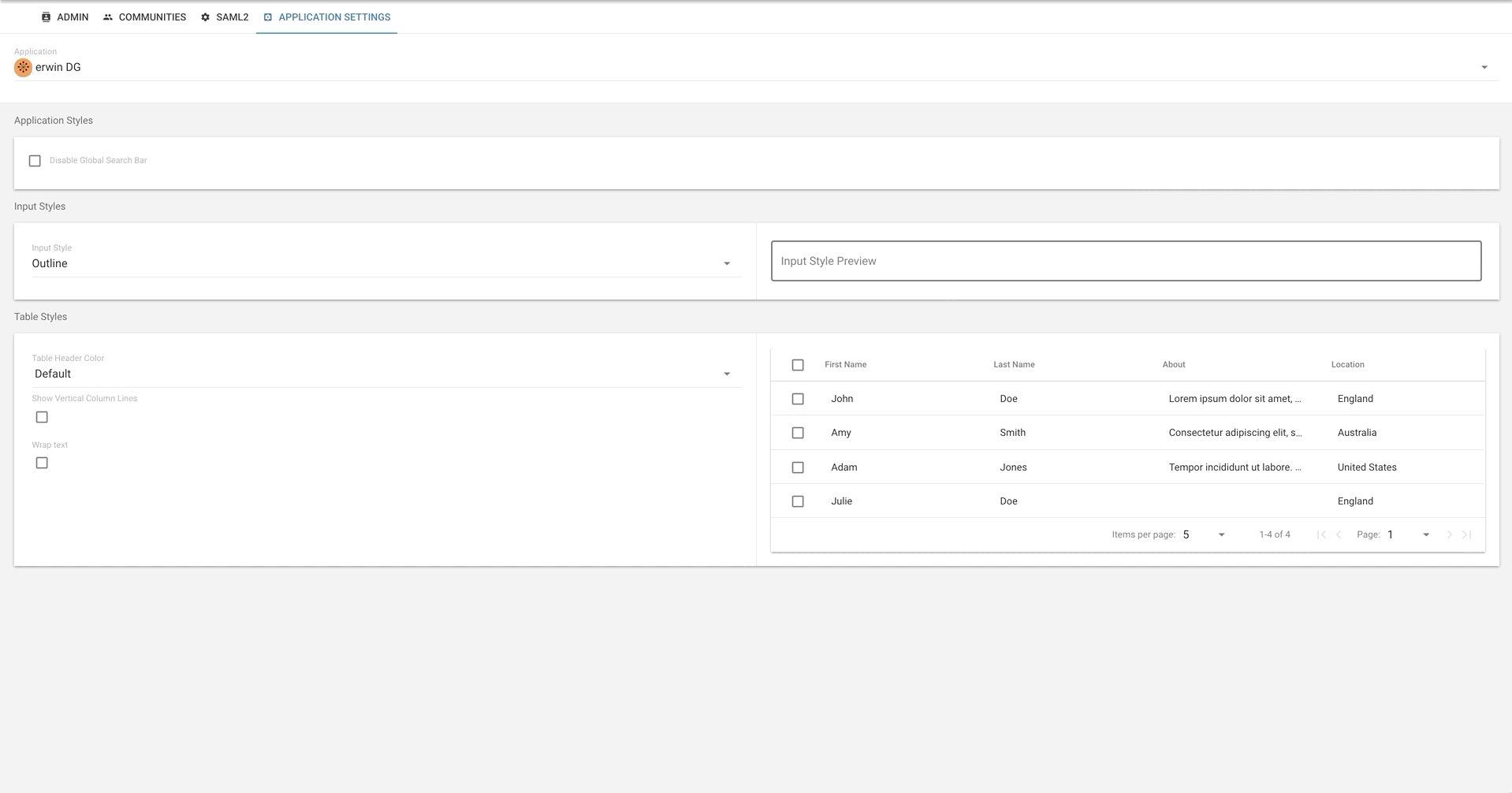Click the erwin DG application logo icon
Viewport: 1512px width, 793px height.
coord(23,68)
